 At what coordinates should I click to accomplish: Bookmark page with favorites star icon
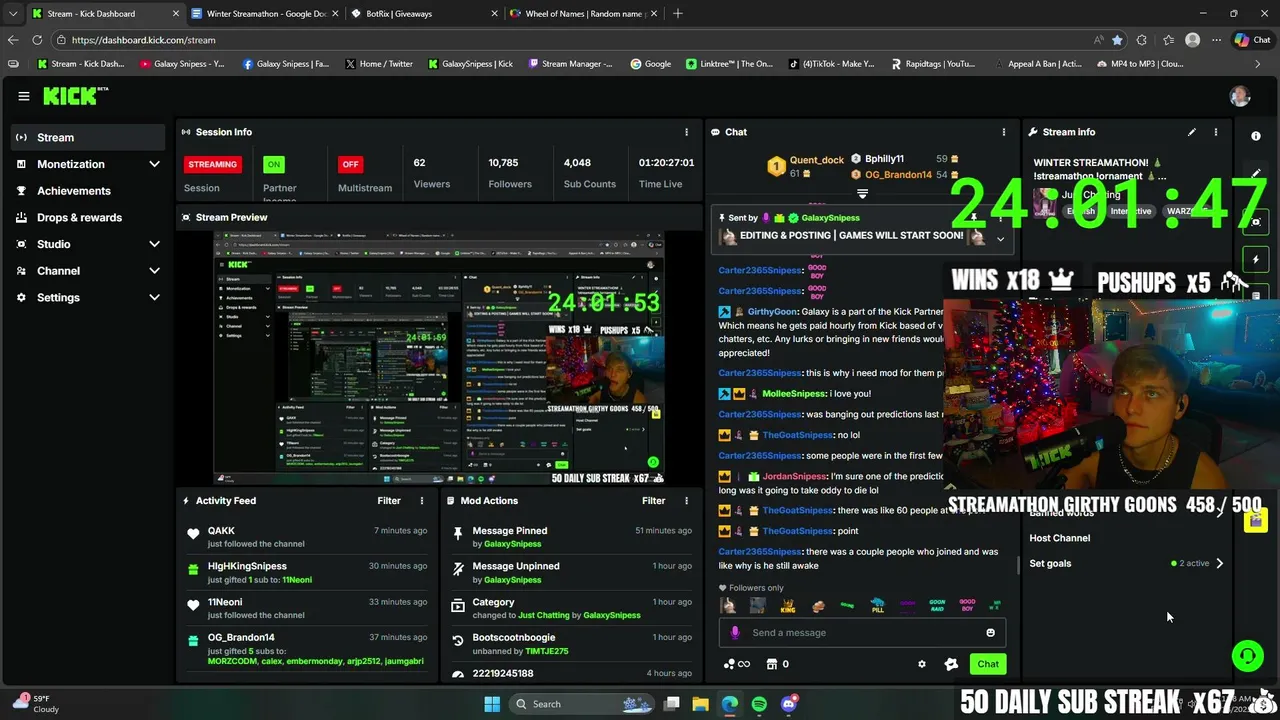(x=1117, y=40)
